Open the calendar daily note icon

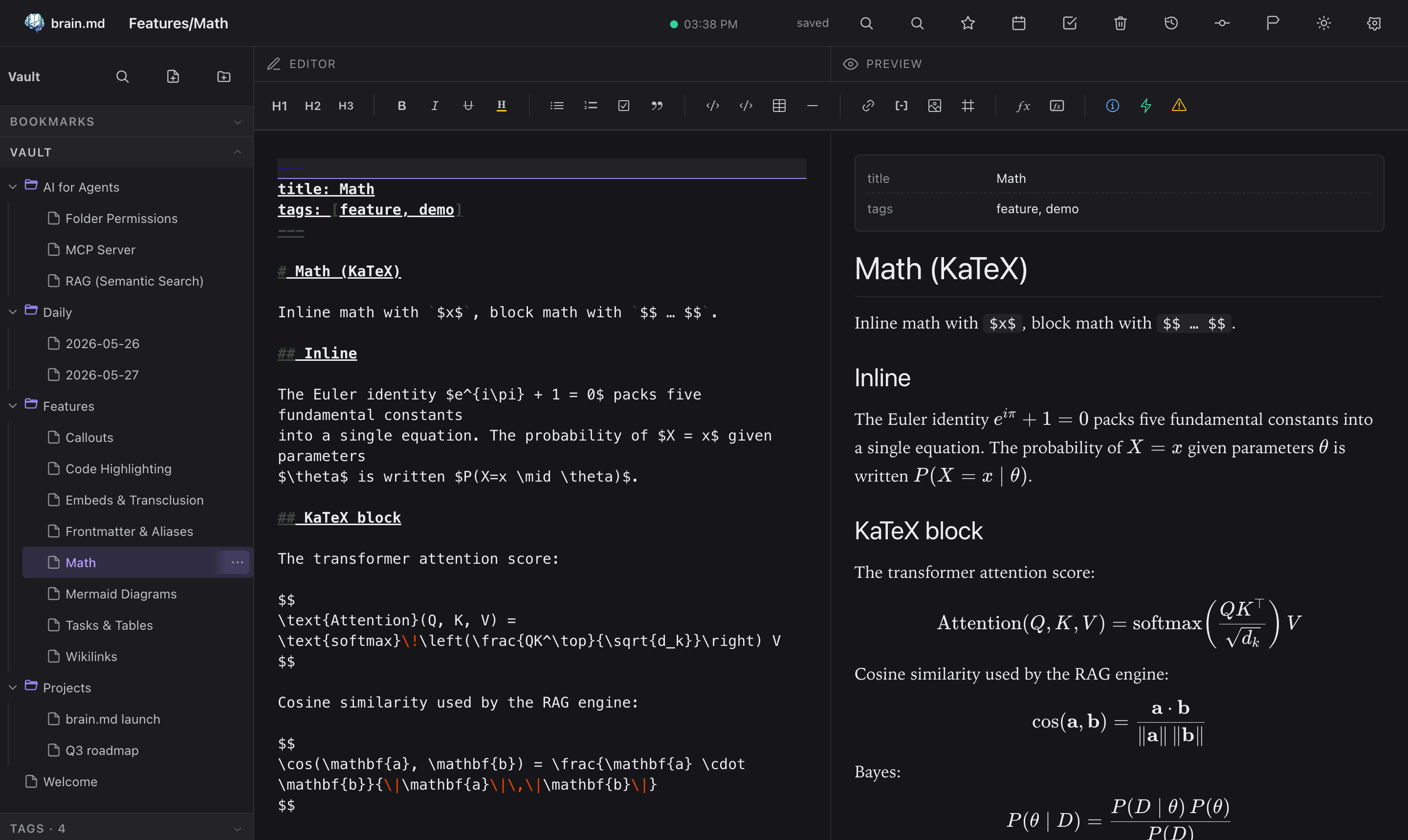(x=1019, y=23)
